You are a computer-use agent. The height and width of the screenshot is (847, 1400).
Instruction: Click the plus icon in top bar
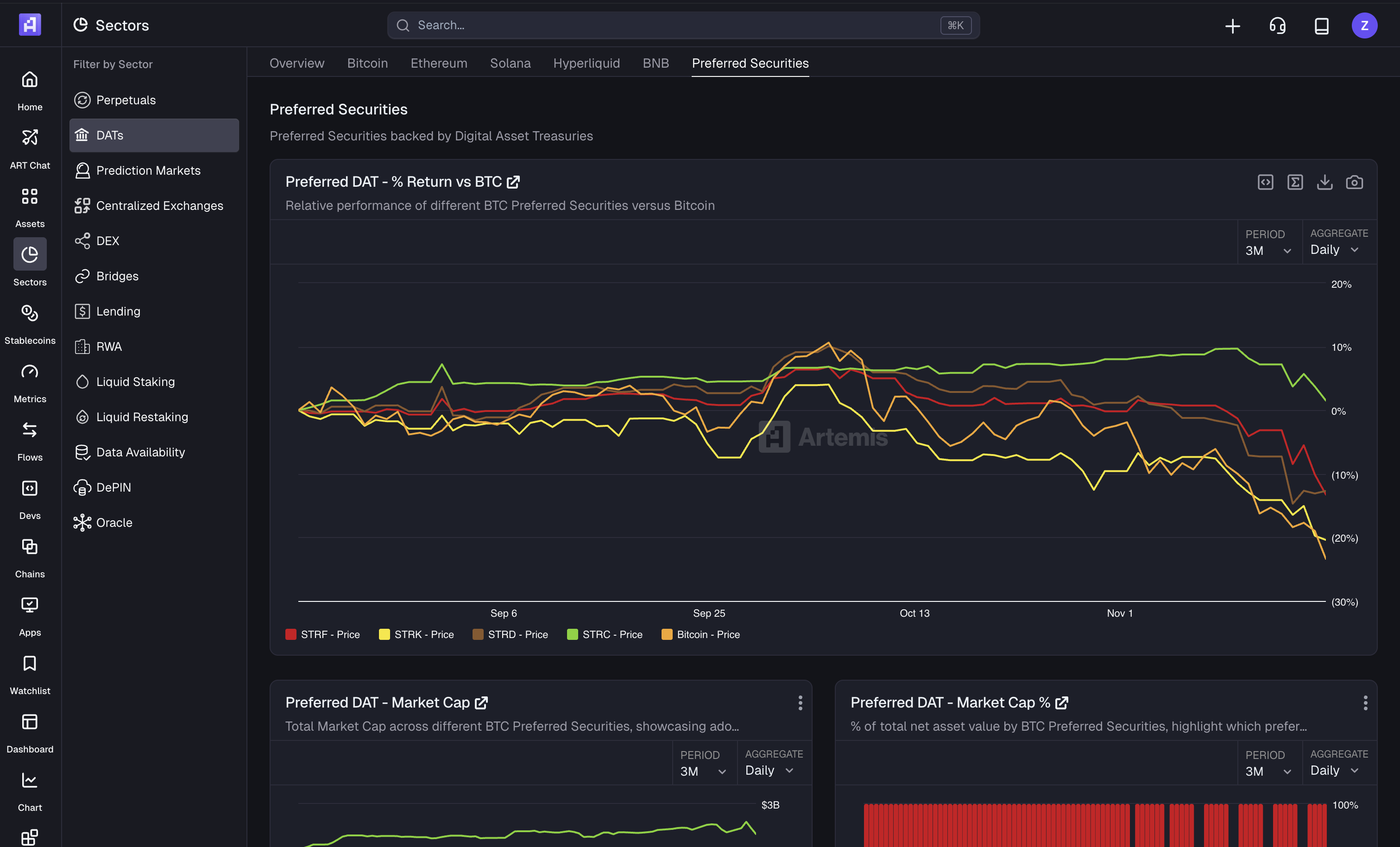tap(1232, 25)
